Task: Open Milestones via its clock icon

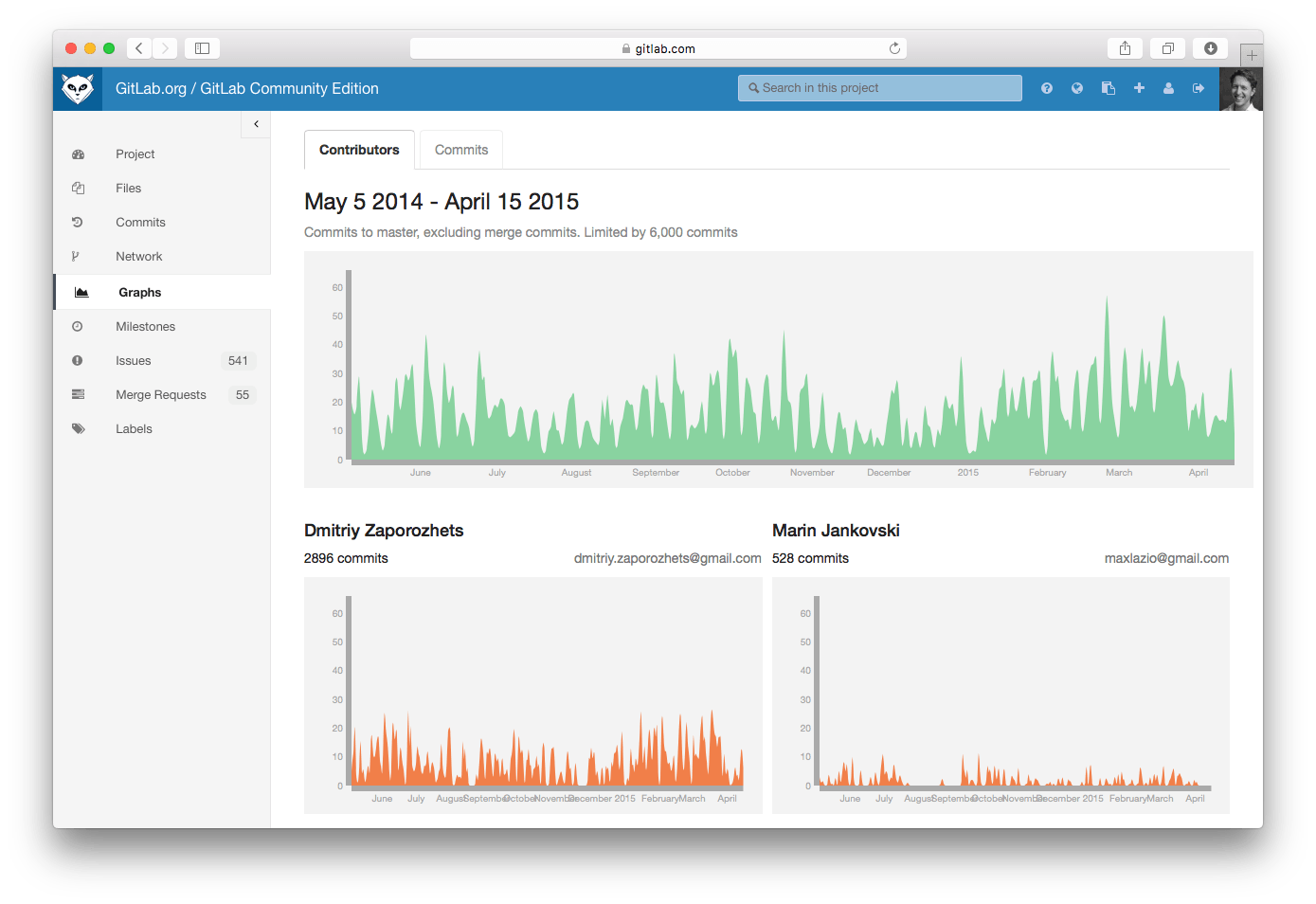Action: tap(79, 326)
